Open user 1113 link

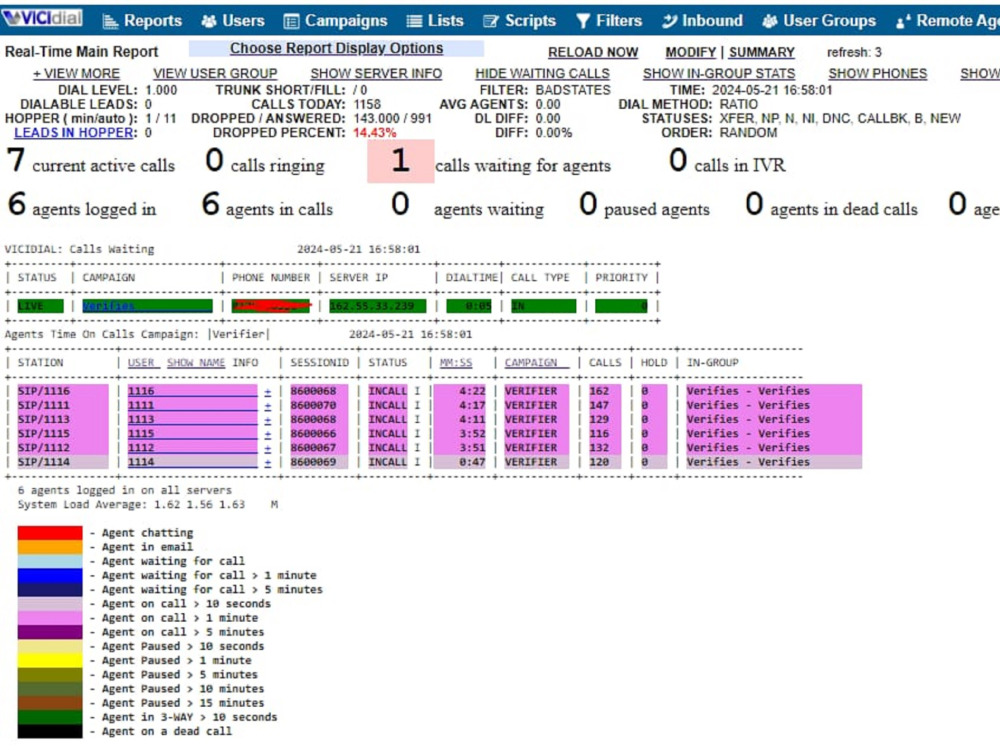point(192,420)
